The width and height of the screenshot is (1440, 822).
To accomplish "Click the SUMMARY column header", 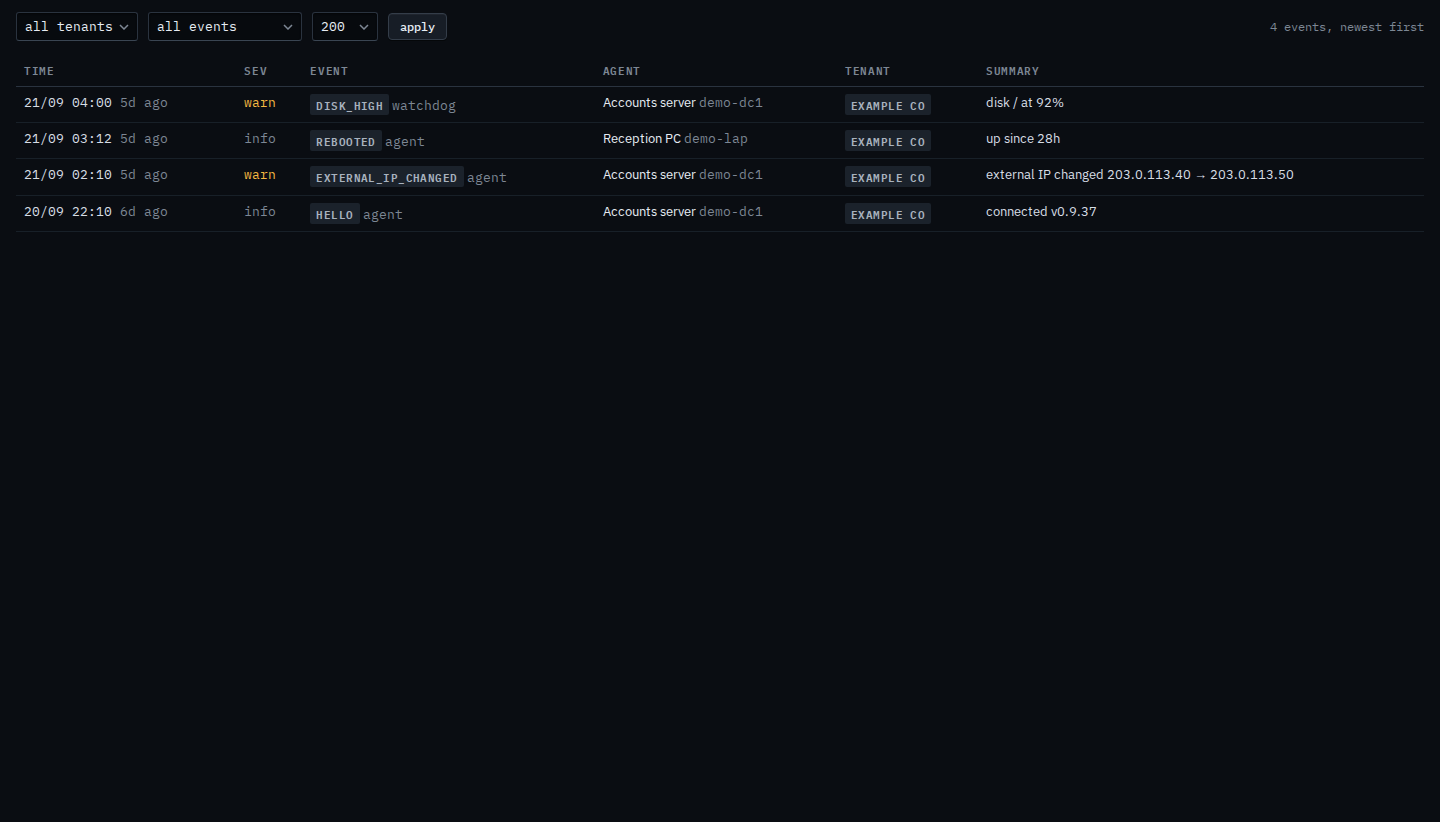I will point(1012,71).
